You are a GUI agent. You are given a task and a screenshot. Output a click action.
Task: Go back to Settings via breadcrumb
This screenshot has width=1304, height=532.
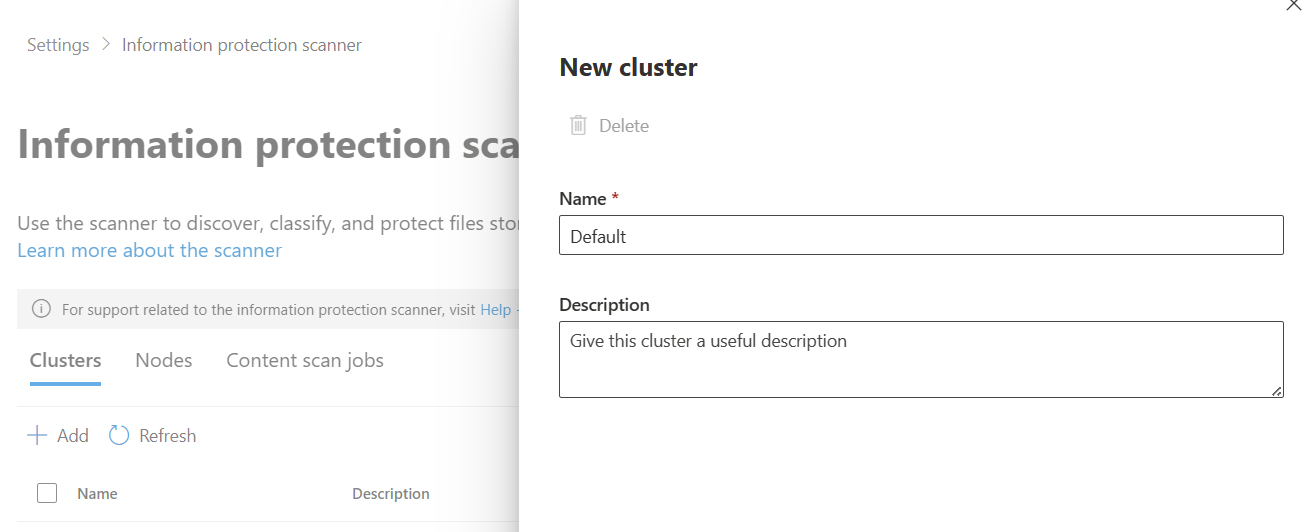58,45
